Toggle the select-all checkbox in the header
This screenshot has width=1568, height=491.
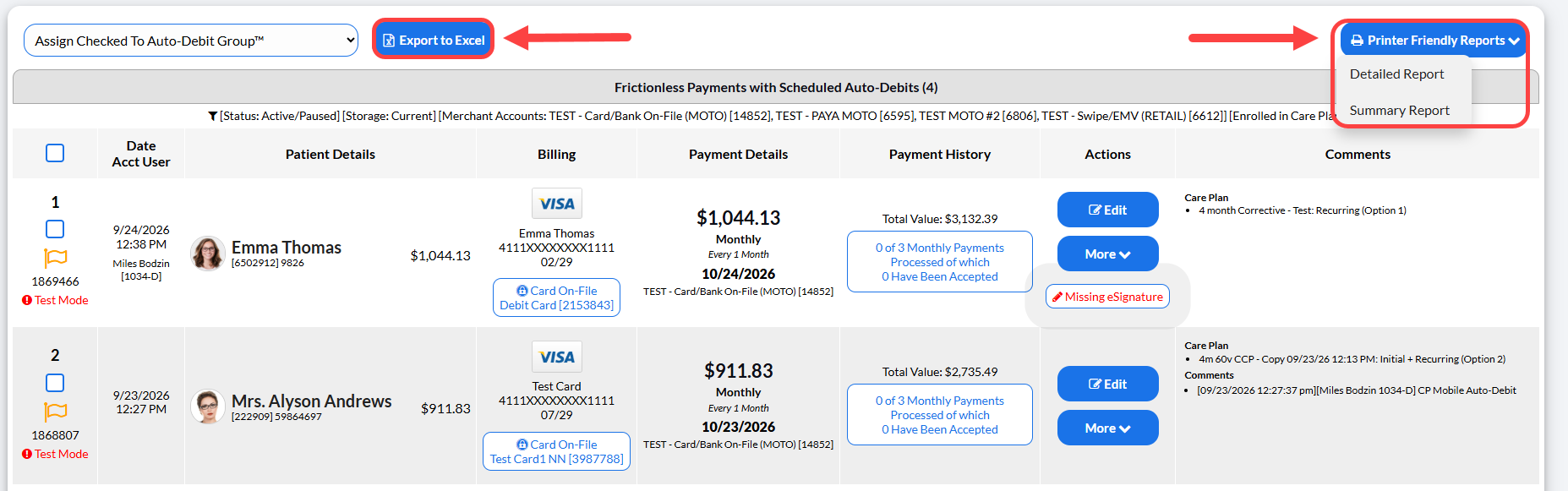point(55,153)
